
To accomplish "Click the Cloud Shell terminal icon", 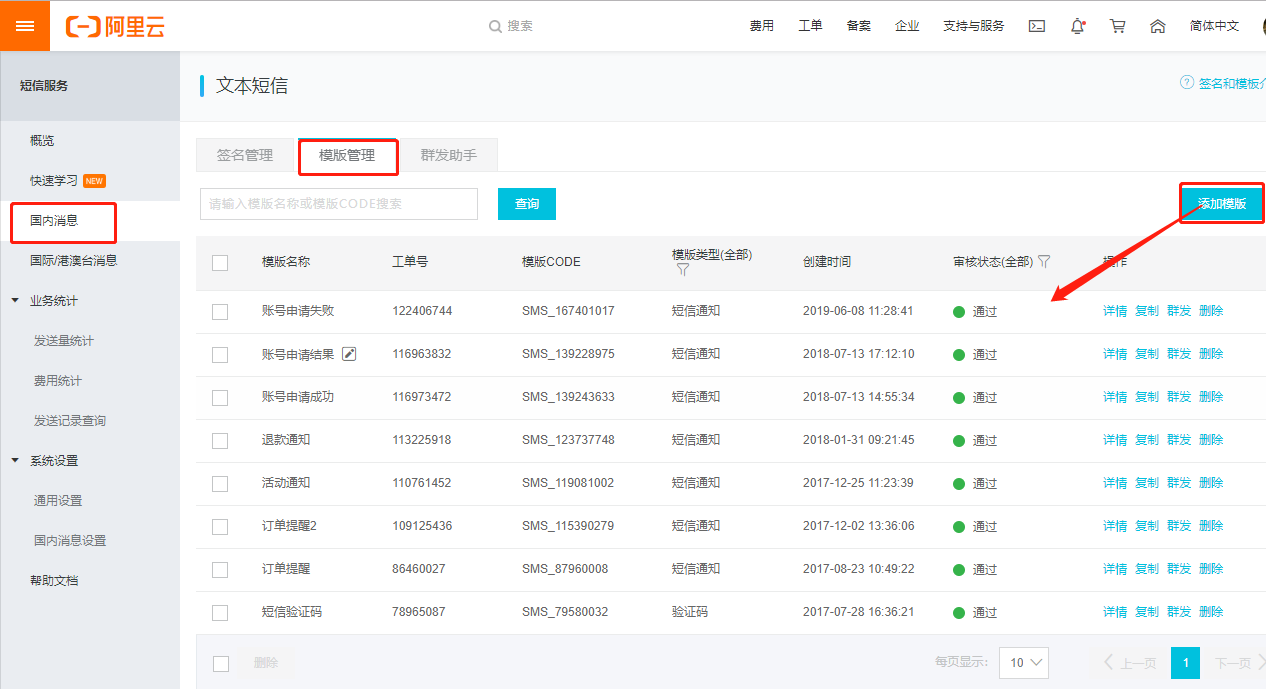I will click(x=1037, y=26).
